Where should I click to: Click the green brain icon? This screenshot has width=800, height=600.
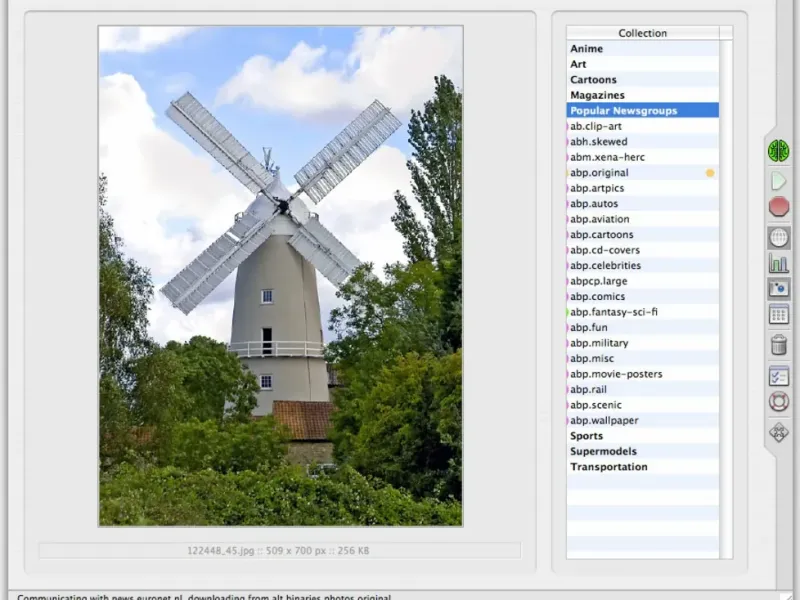coord(779,151)
